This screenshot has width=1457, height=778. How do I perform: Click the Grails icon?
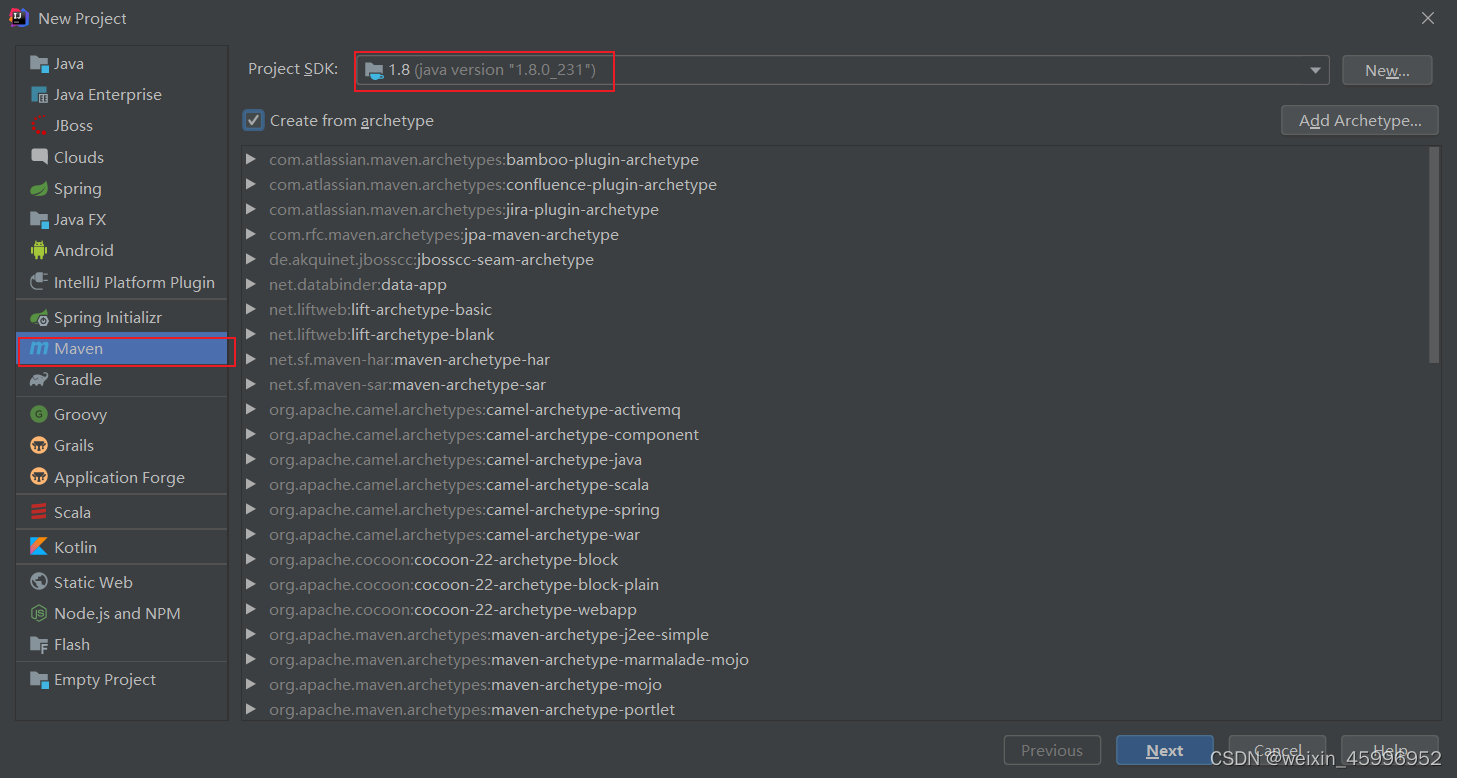(x=39, y=445)
